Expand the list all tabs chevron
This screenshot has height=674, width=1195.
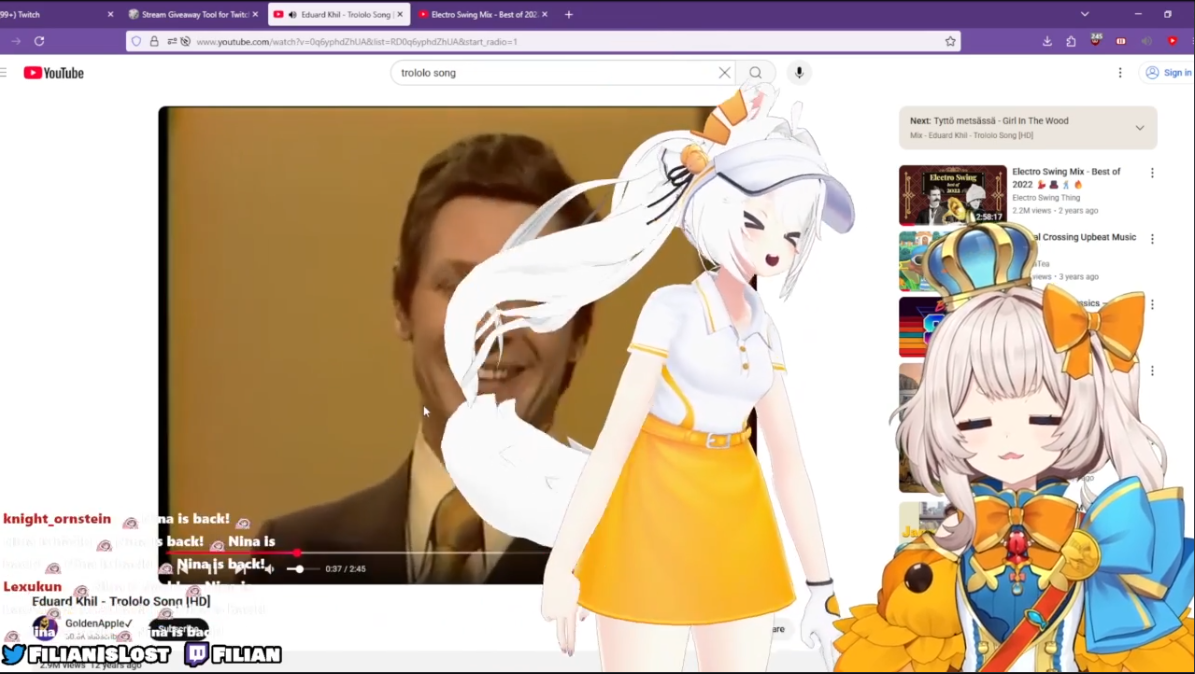1084,14
